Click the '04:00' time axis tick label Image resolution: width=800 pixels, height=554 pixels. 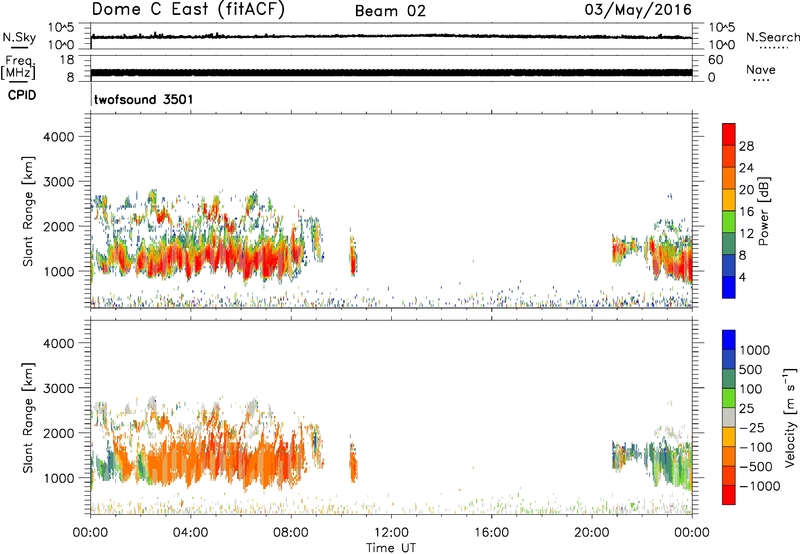[190, 533]
